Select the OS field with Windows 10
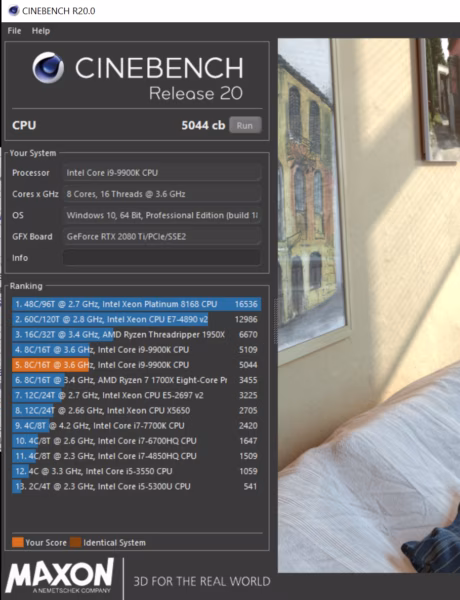The width and height of the screenshot is (460, 600). [x=162, y=215]
